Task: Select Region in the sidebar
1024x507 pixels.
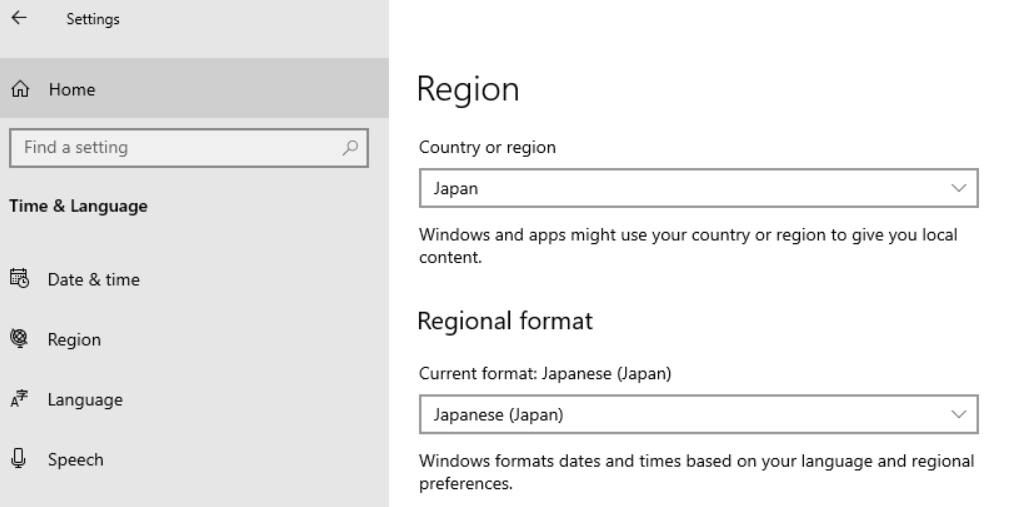Action: tap(75, 339)
